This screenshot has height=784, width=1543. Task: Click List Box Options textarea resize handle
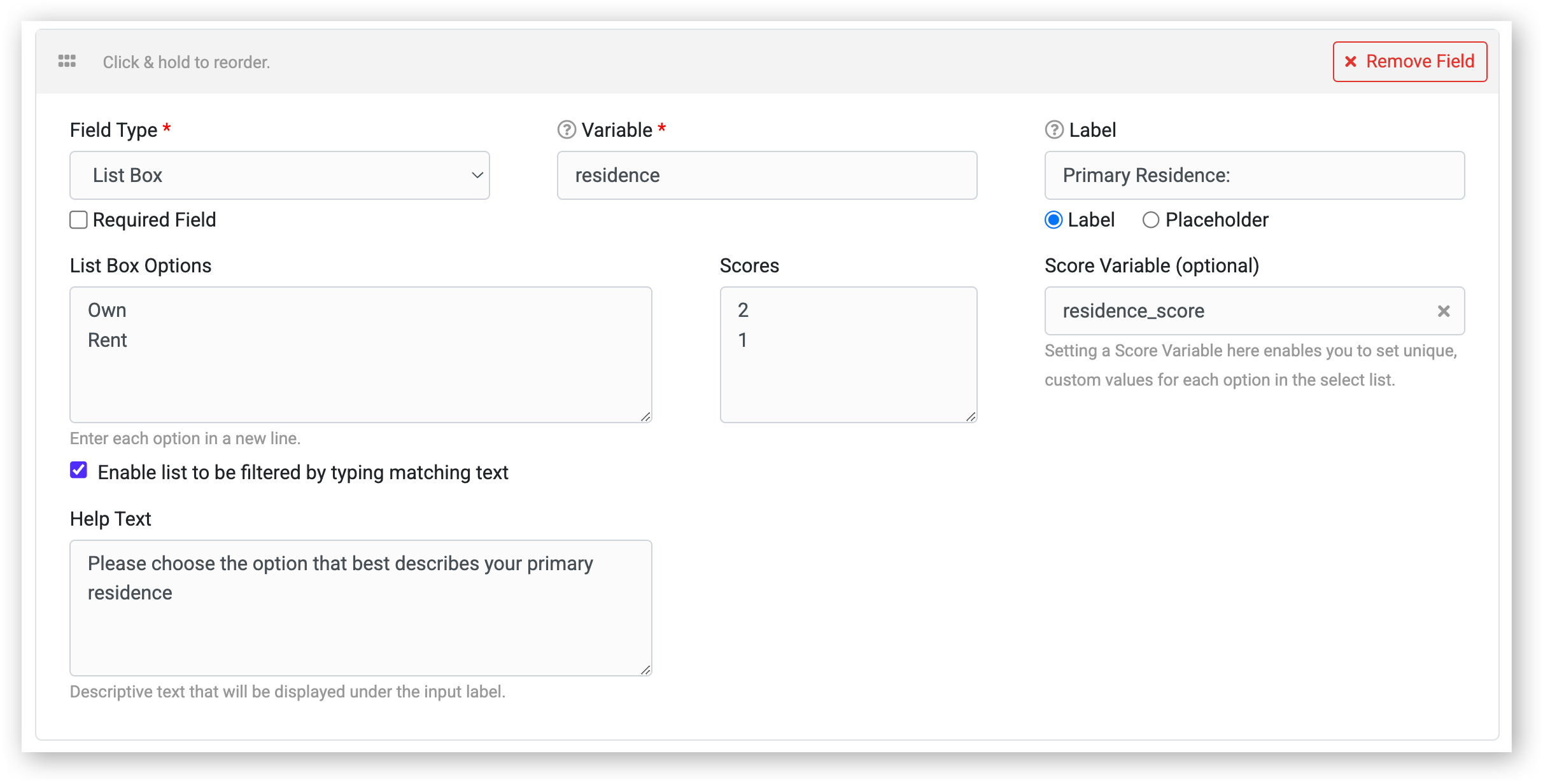pos(645,417)
